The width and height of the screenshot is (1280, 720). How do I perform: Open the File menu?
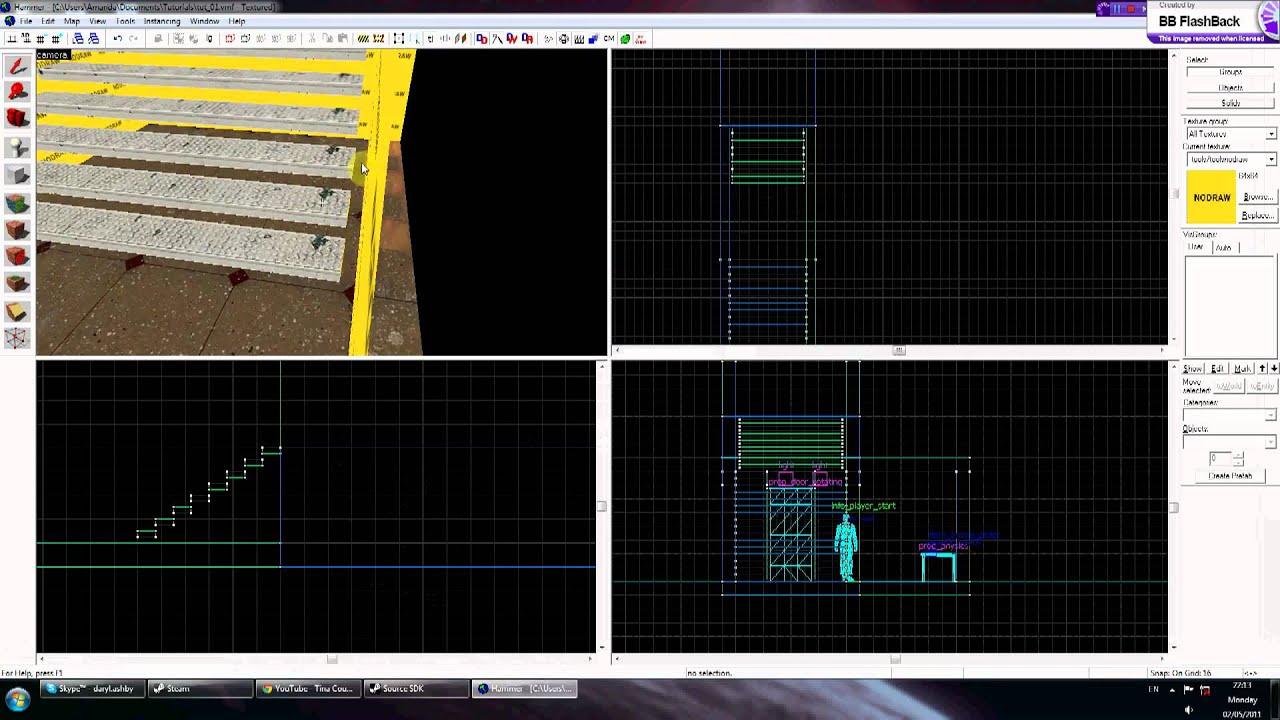coord(26,21)
